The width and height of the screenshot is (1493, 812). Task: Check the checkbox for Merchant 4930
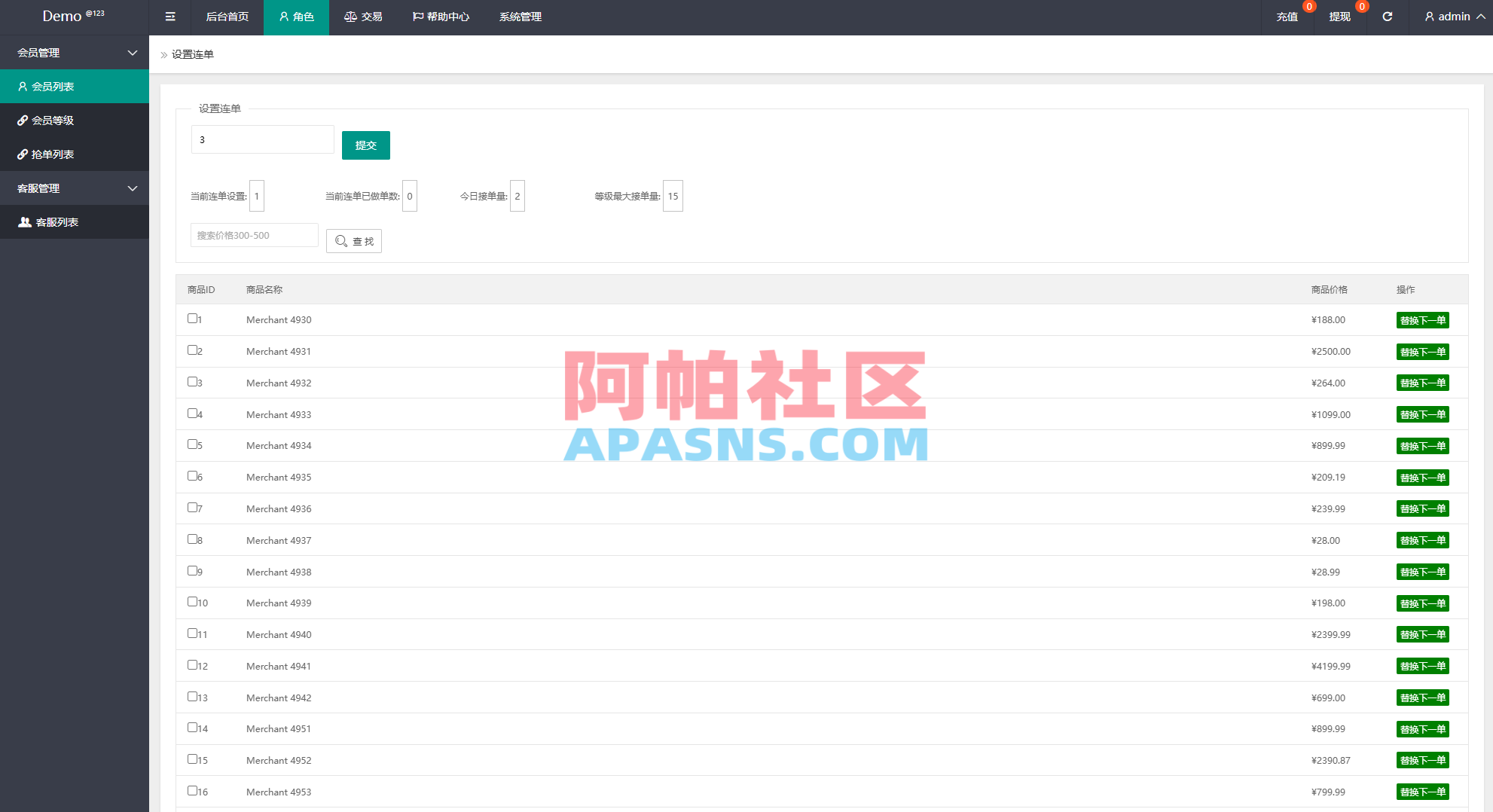(x=192, y=318)
